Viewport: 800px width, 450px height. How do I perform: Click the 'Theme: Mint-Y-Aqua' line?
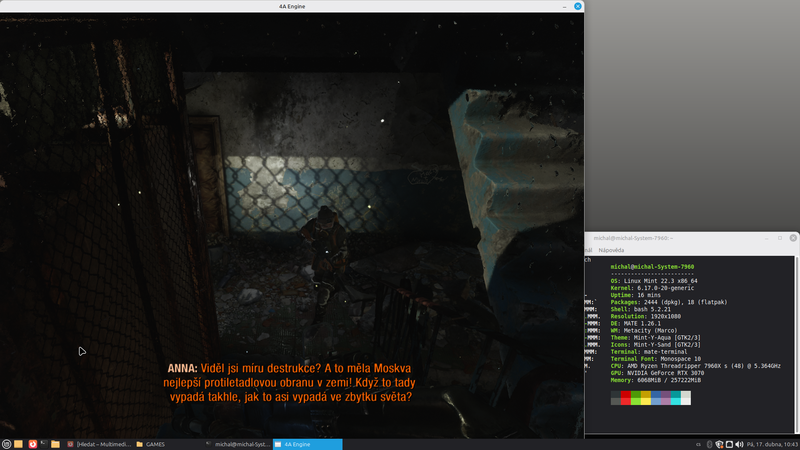click(x=656, y=338)
